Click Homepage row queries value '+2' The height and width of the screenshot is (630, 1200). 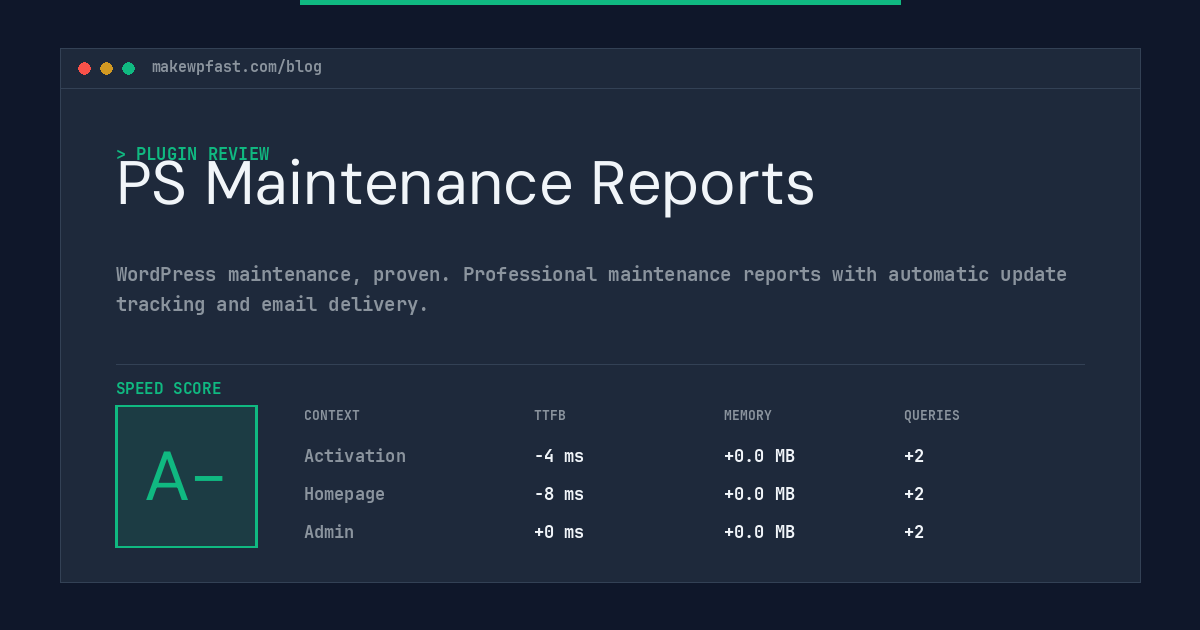coord(914,494)
